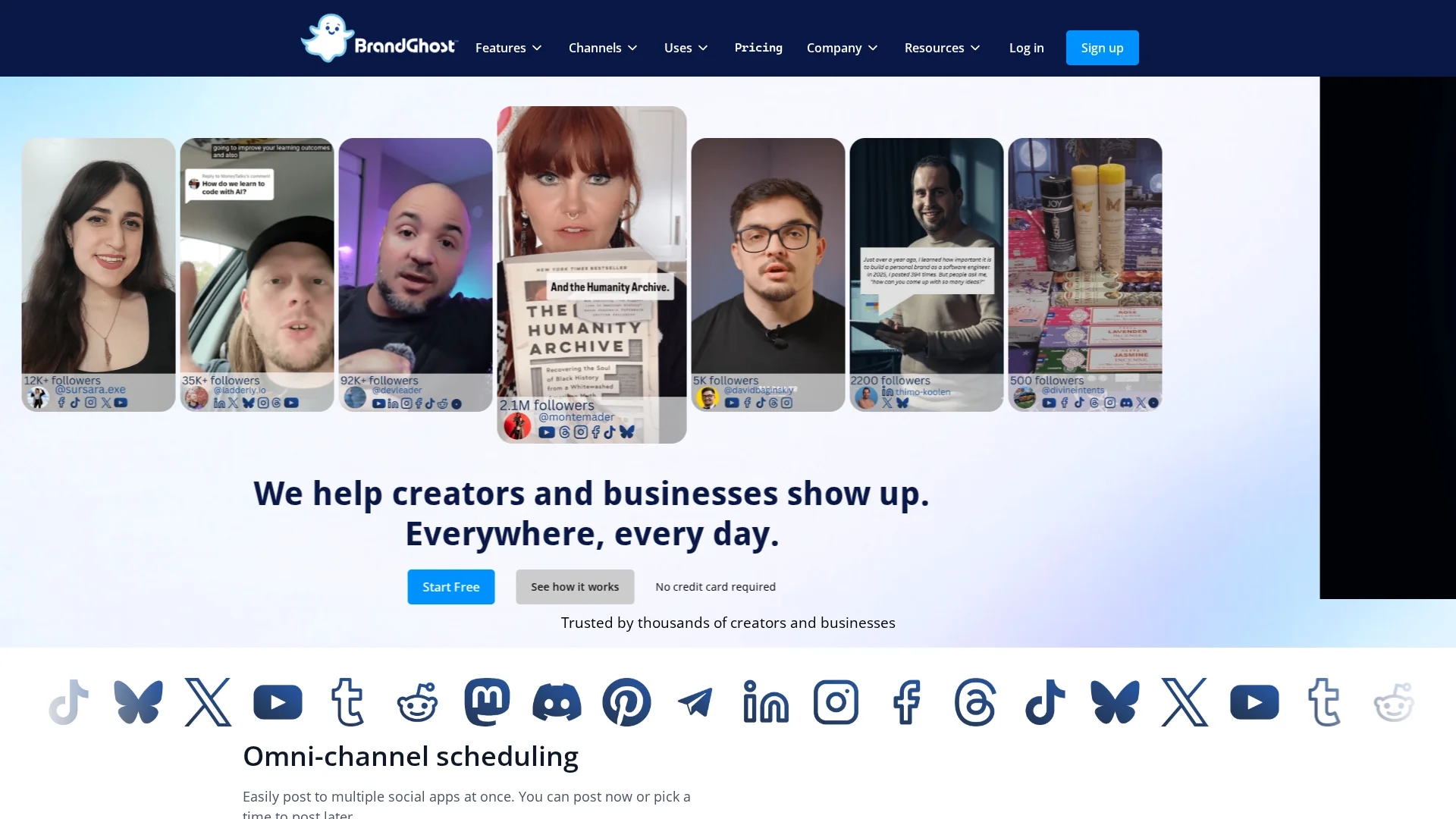Click the "2.1M followers" label

[547, 406]
